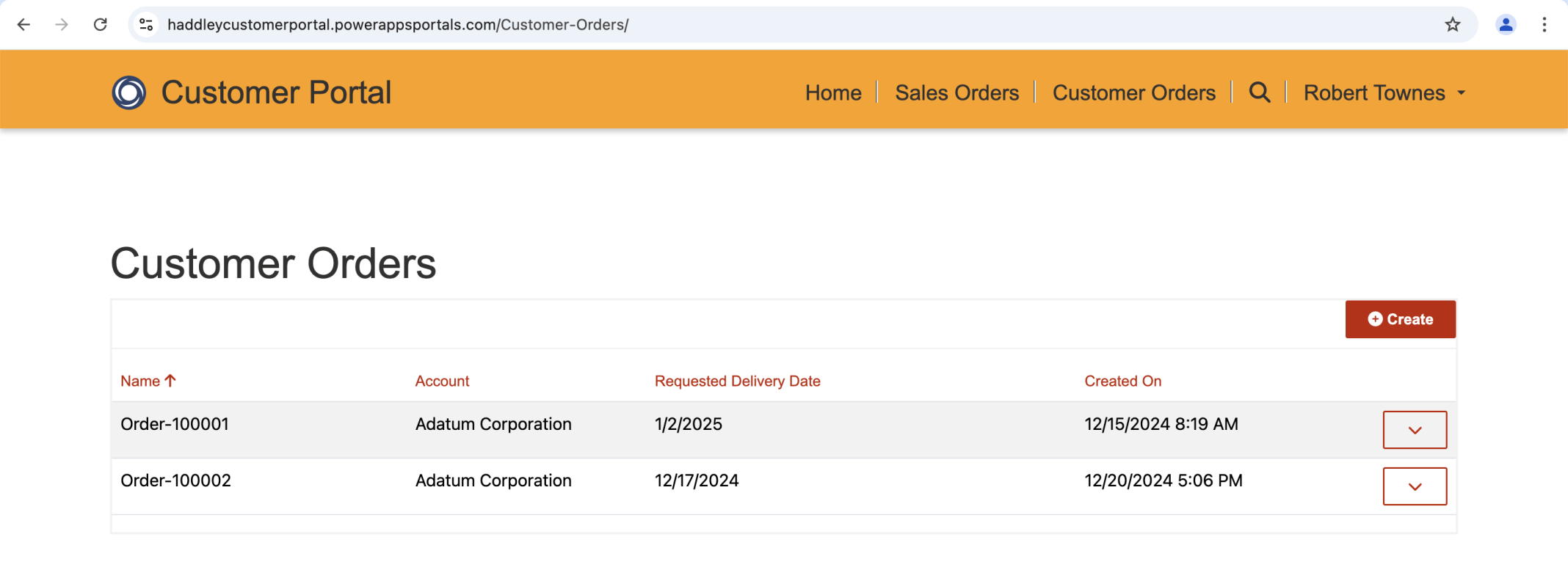Open the Chrome three-dot menu
This screenshot has width=1568, height=570.
(1544, 25)
